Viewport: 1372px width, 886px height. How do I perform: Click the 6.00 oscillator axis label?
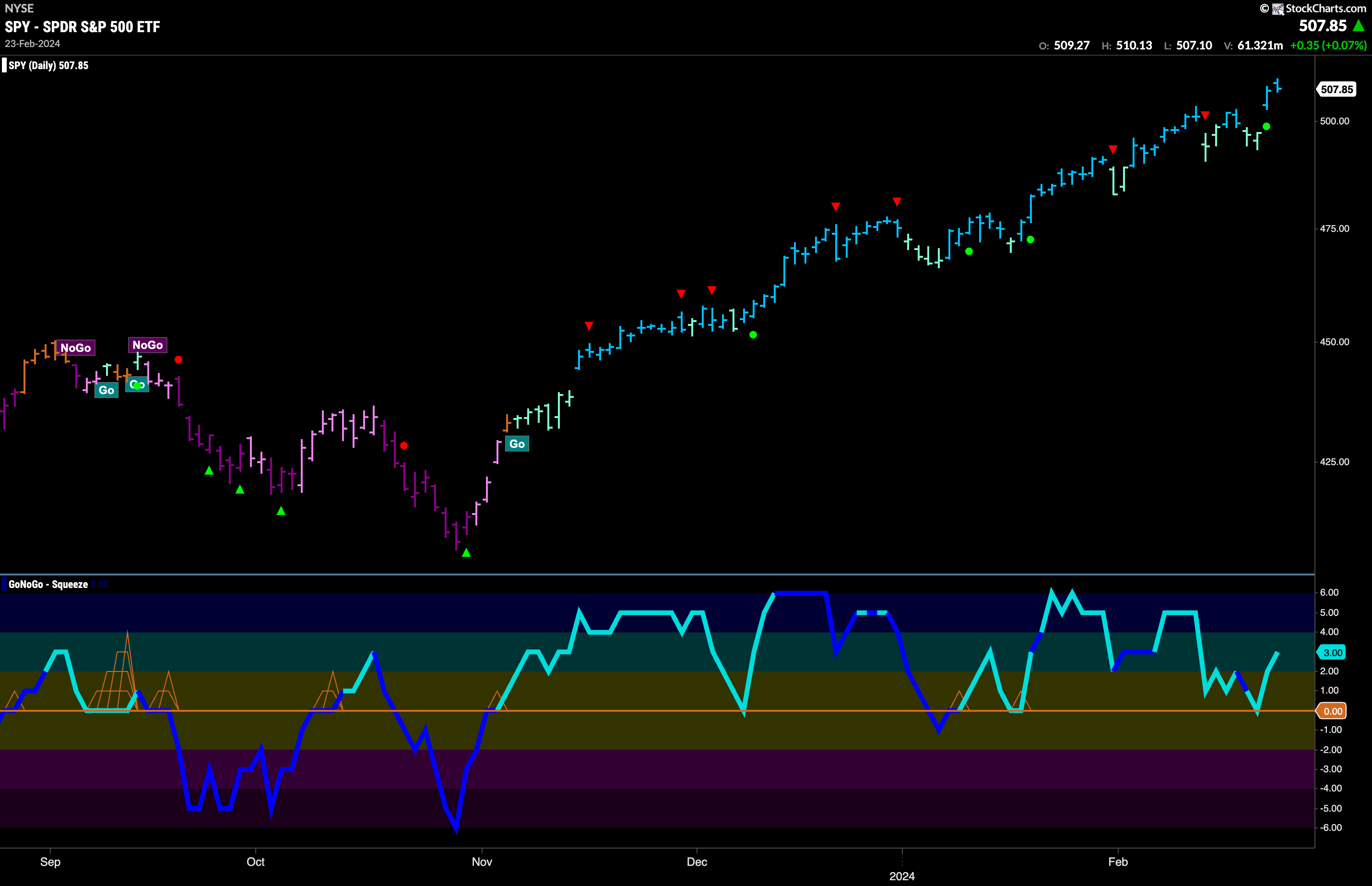tap(1329, 593)
